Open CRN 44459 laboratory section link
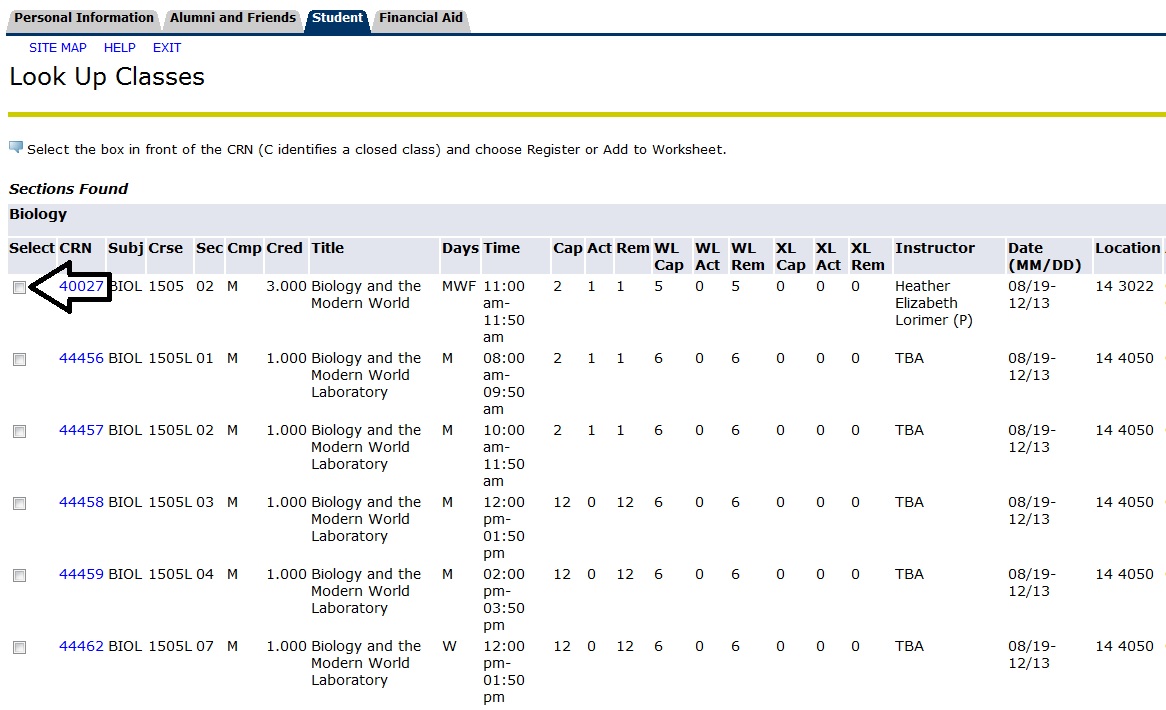Screen dimensions: 1166x710 [81, 574]
